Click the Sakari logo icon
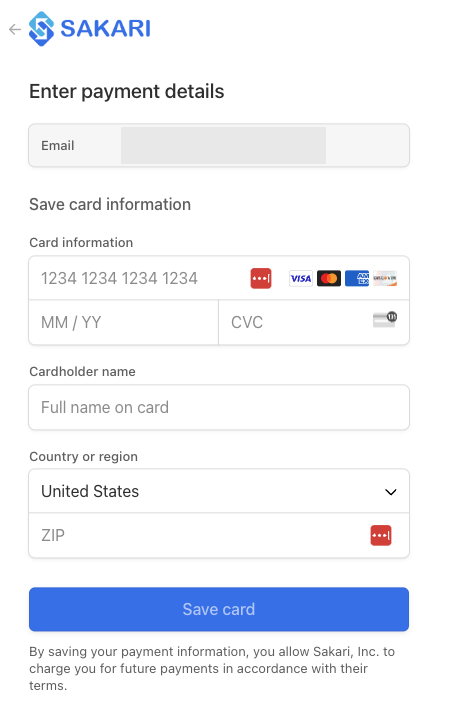The image size is (454, 708). 42,29
